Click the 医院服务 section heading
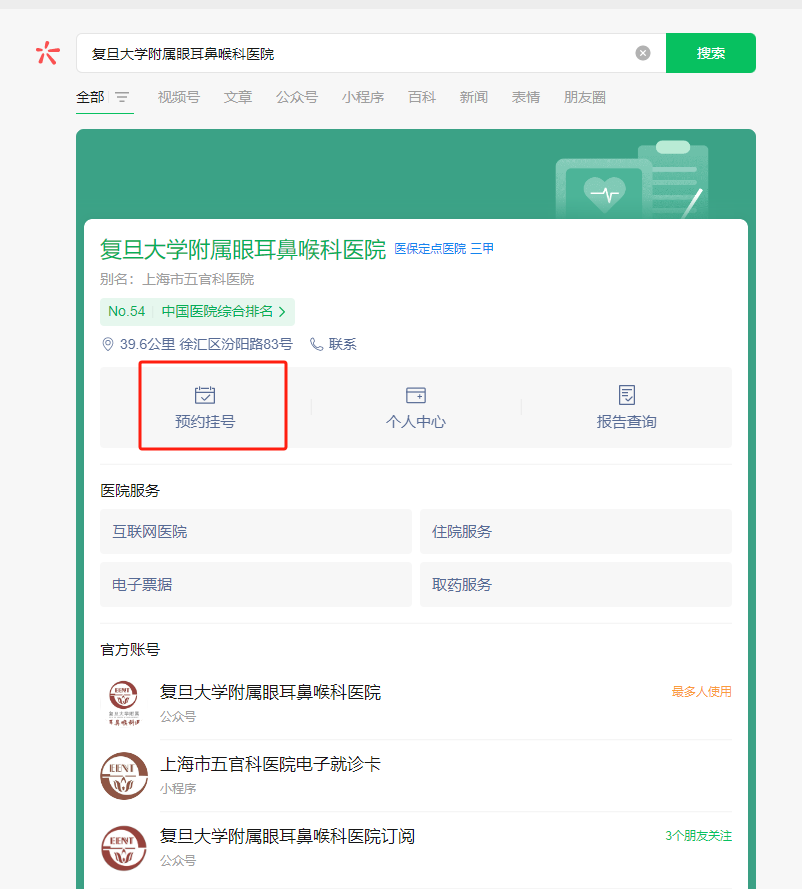 pyautogui.click(x=130, y=490)
